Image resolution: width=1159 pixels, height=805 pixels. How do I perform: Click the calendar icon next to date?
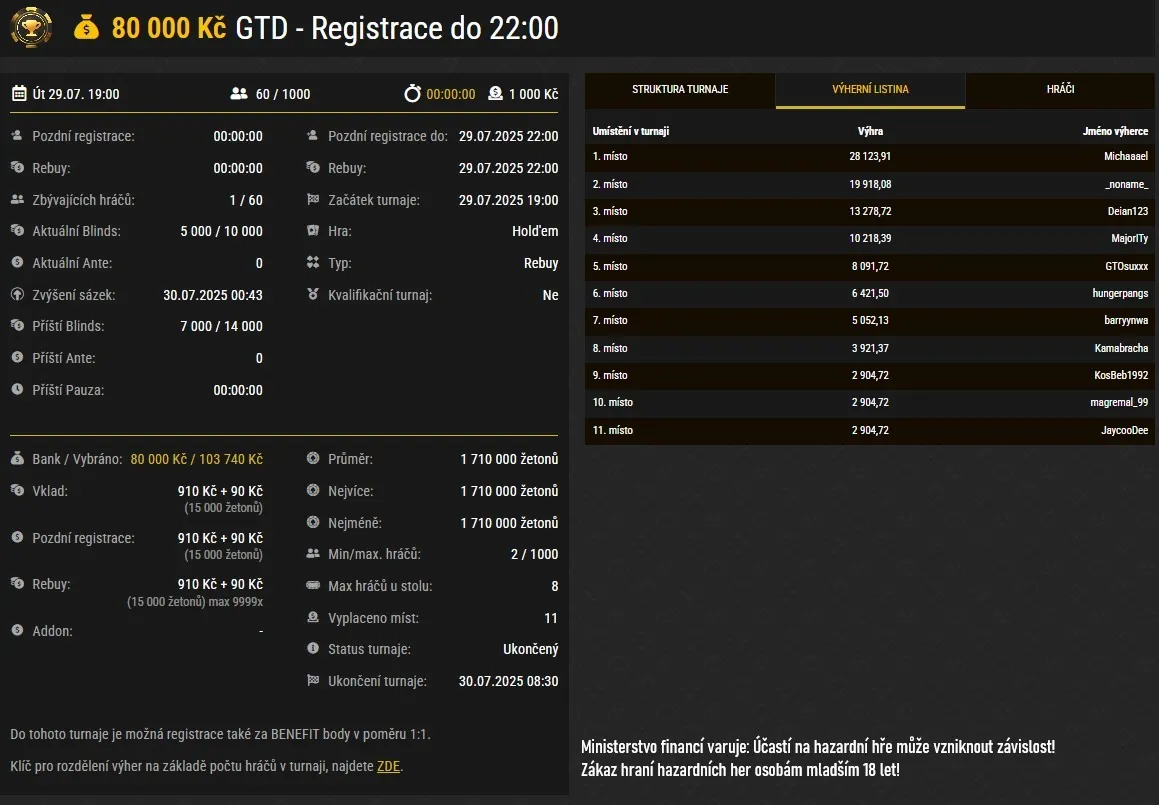[19, 94]
